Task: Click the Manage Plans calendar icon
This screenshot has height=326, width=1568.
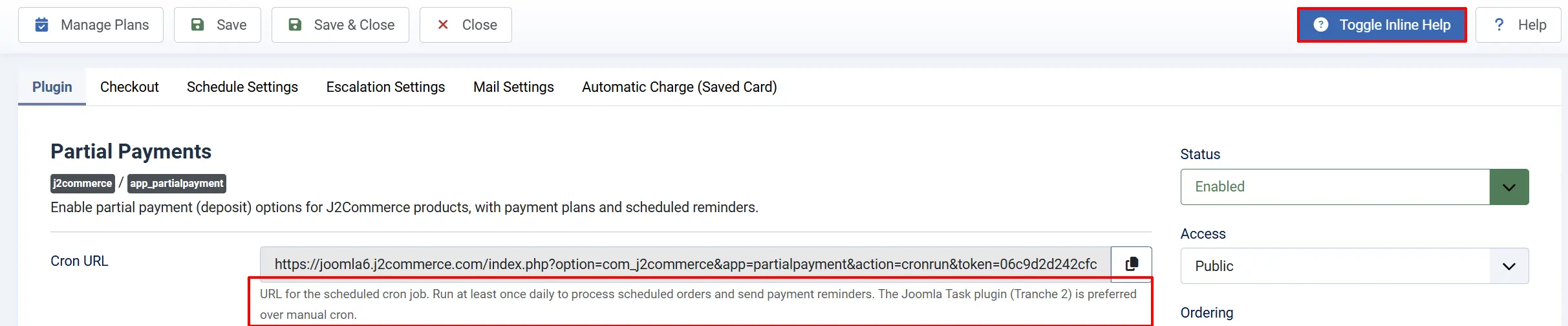Action: tap(41, 25)
